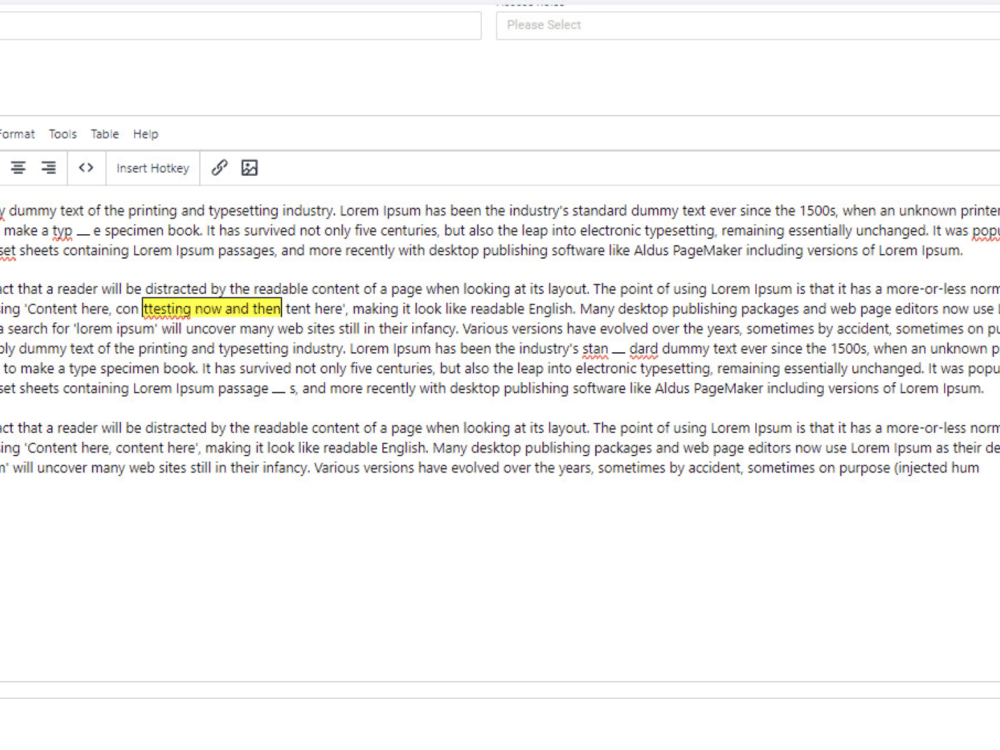Click the insert image icon
The height and width of the screenshot is (750, 1000).
tap(247, 167)
